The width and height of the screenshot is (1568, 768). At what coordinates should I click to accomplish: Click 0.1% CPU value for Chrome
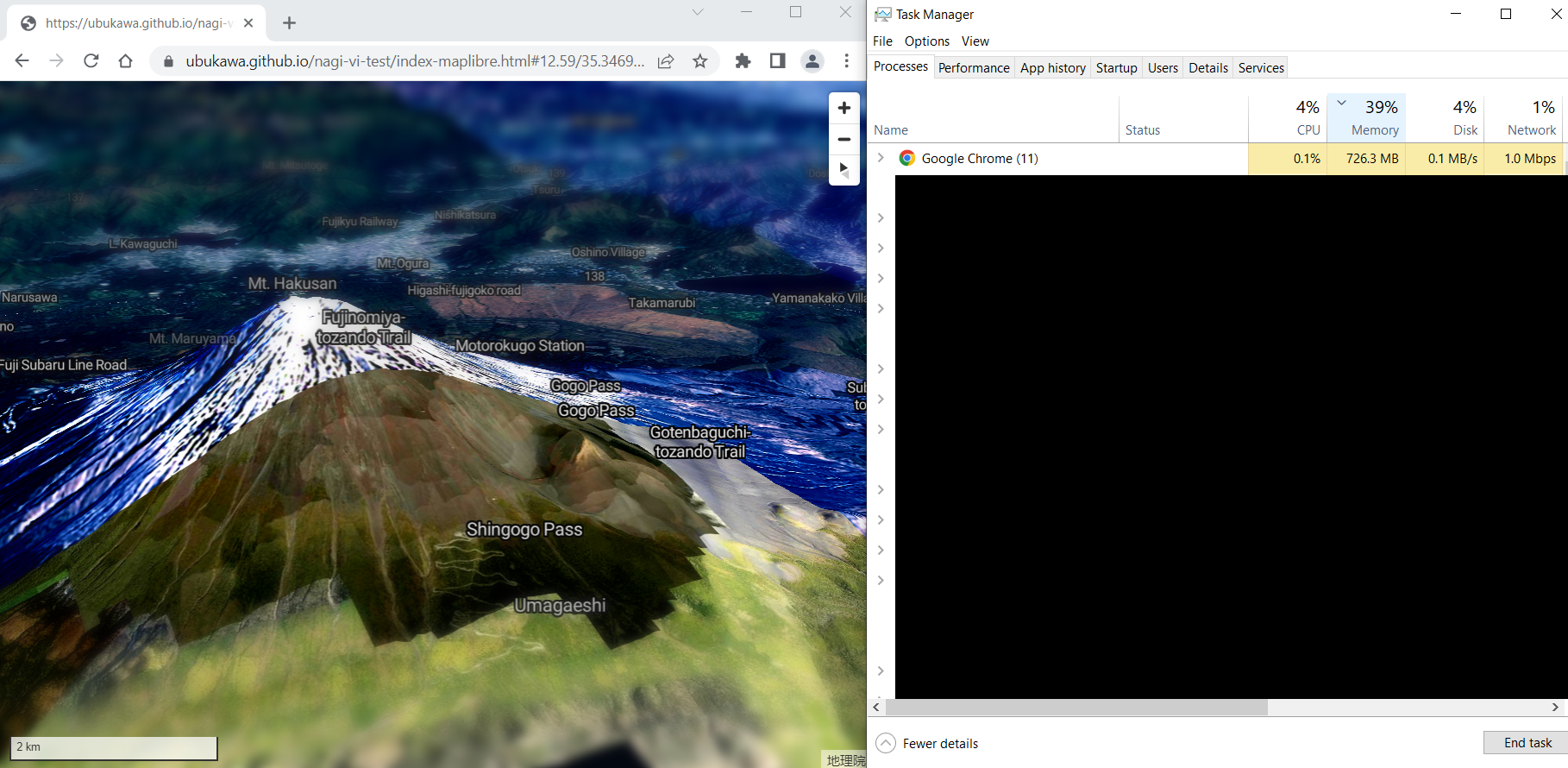pos(1307,159)
